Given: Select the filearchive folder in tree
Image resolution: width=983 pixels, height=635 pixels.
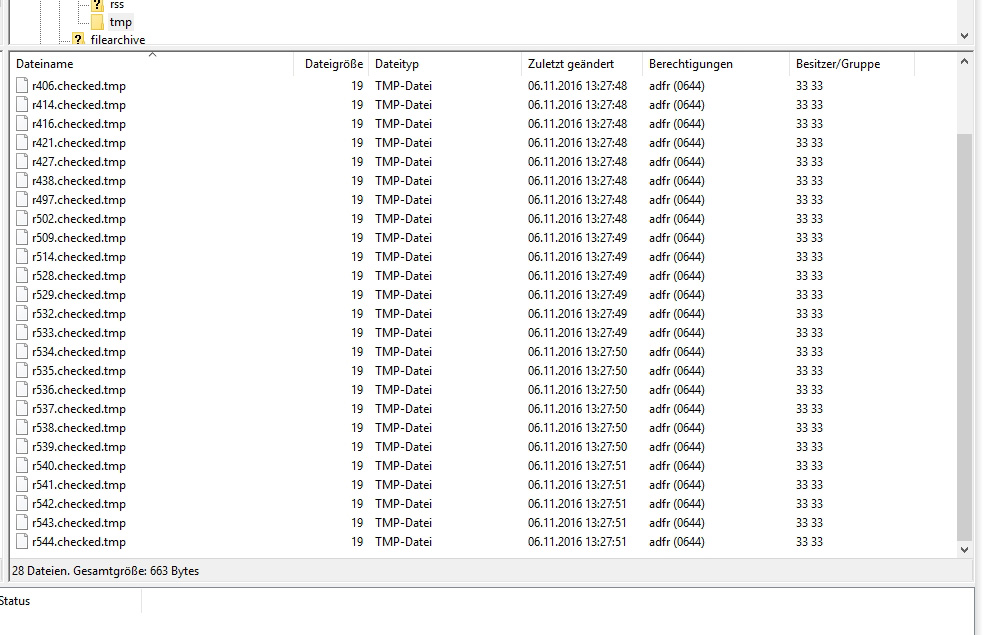Looking at the screenshot, I should pos(117,40).
